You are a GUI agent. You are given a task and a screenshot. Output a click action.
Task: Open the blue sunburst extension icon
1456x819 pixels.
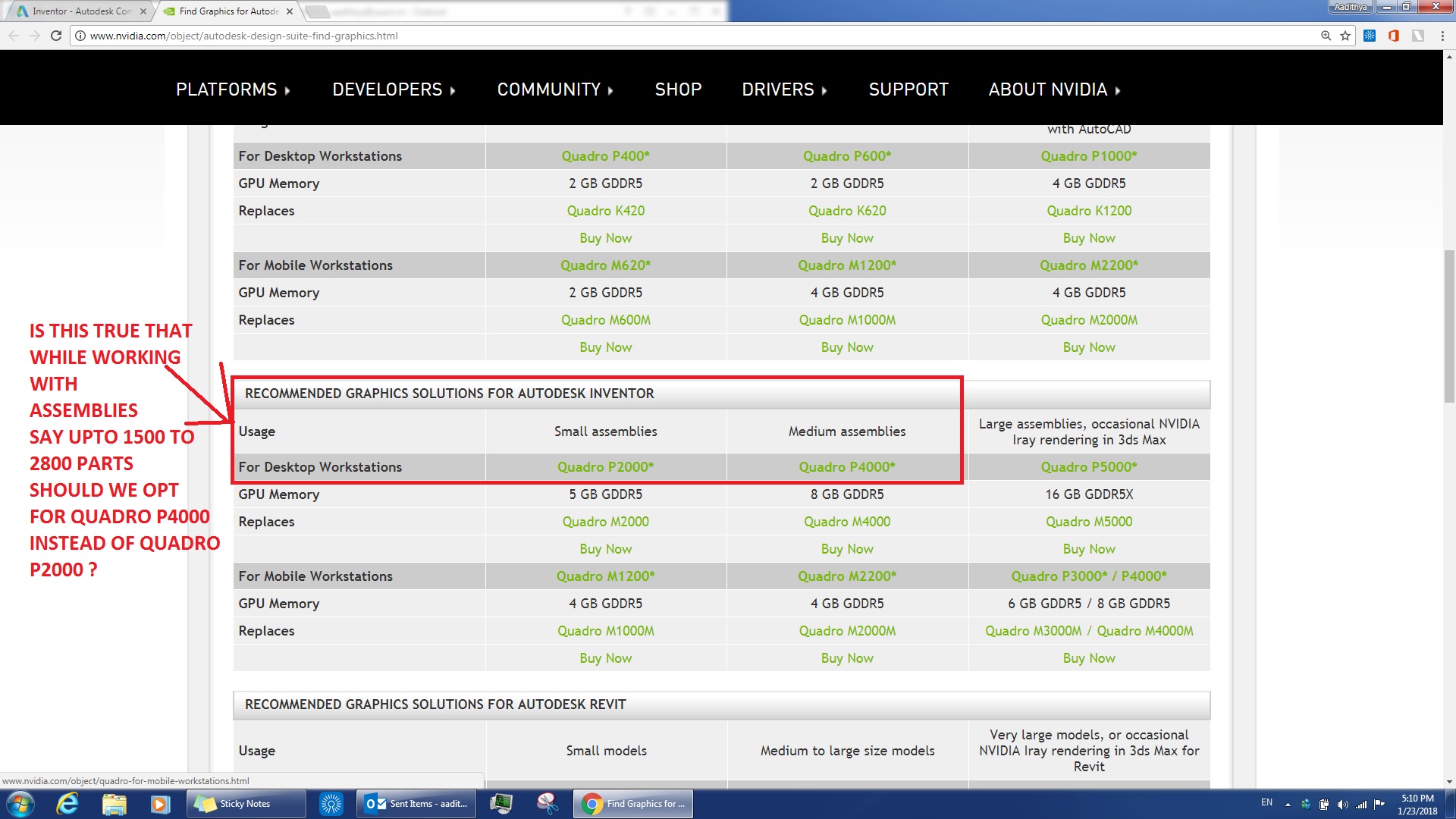point(1370,36)
